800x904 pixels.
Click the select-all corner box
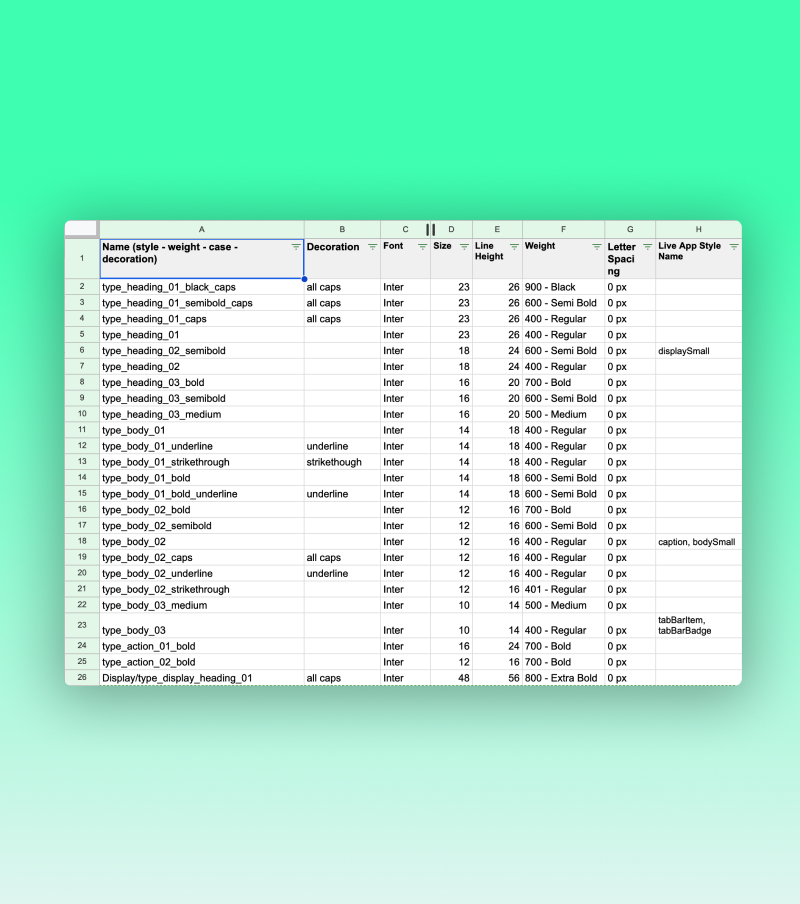(x=81, y=229)
